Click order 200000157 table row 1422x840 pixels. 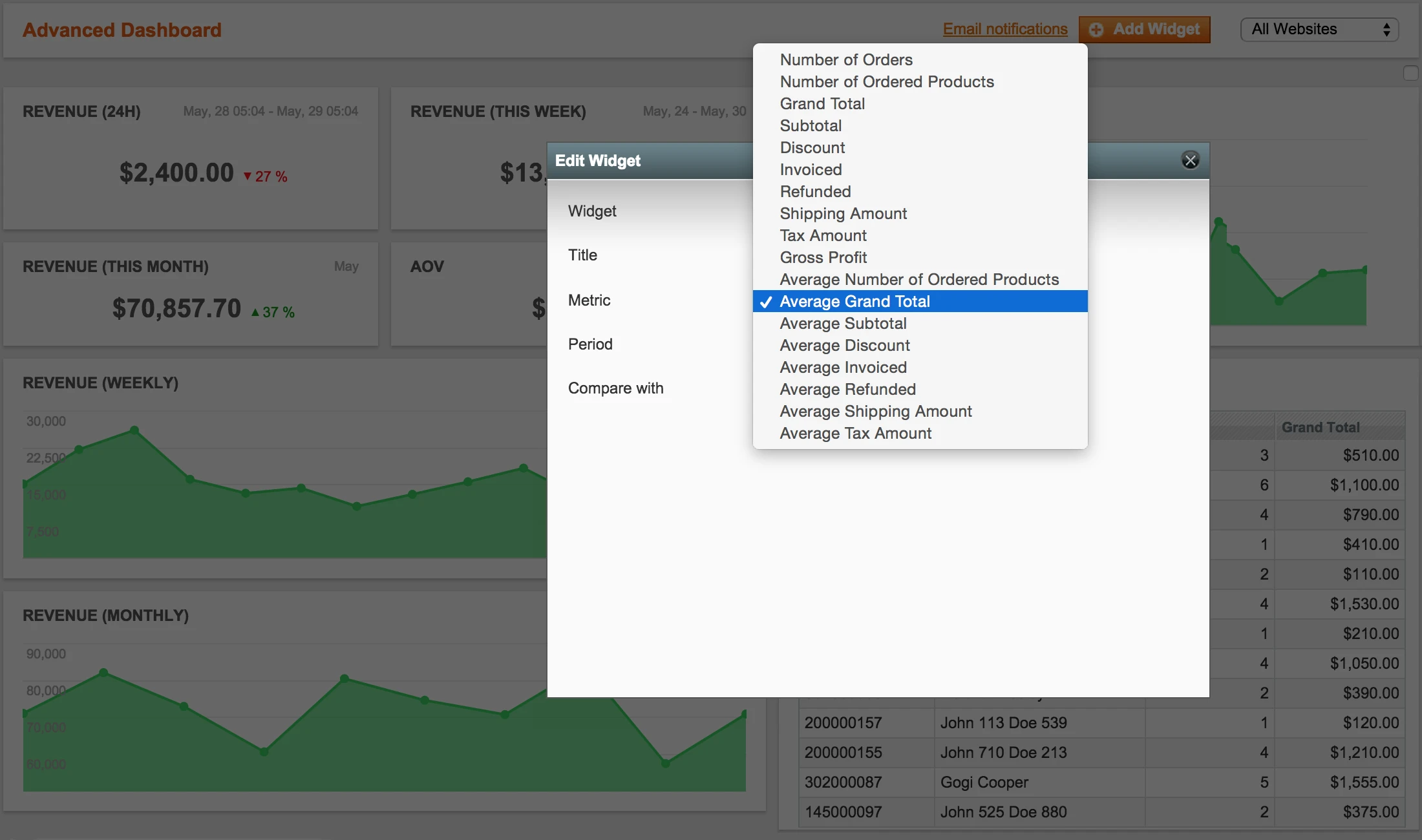843,722
